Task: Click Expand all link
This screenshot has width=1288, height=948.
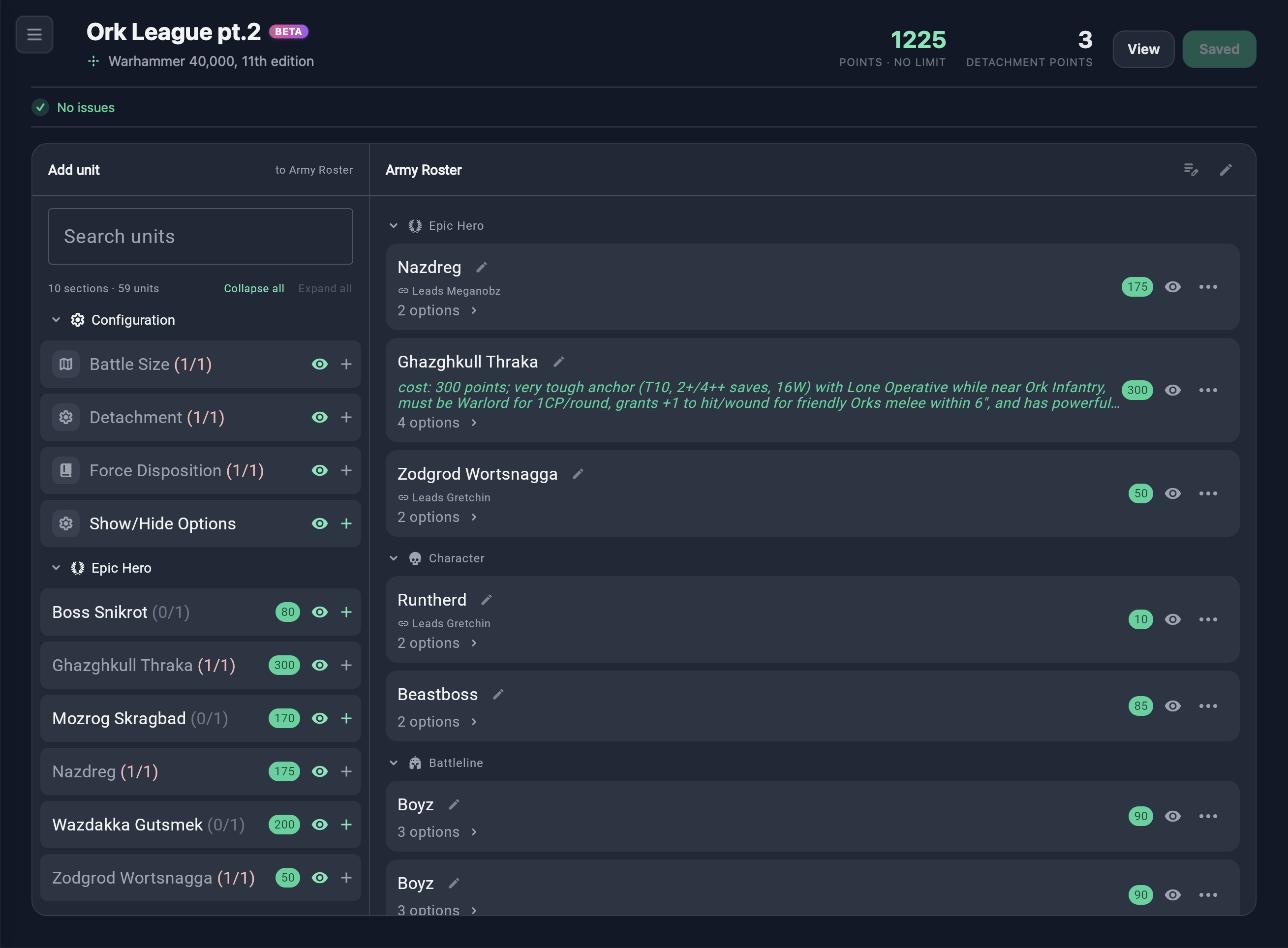Action: click(325, 288)
